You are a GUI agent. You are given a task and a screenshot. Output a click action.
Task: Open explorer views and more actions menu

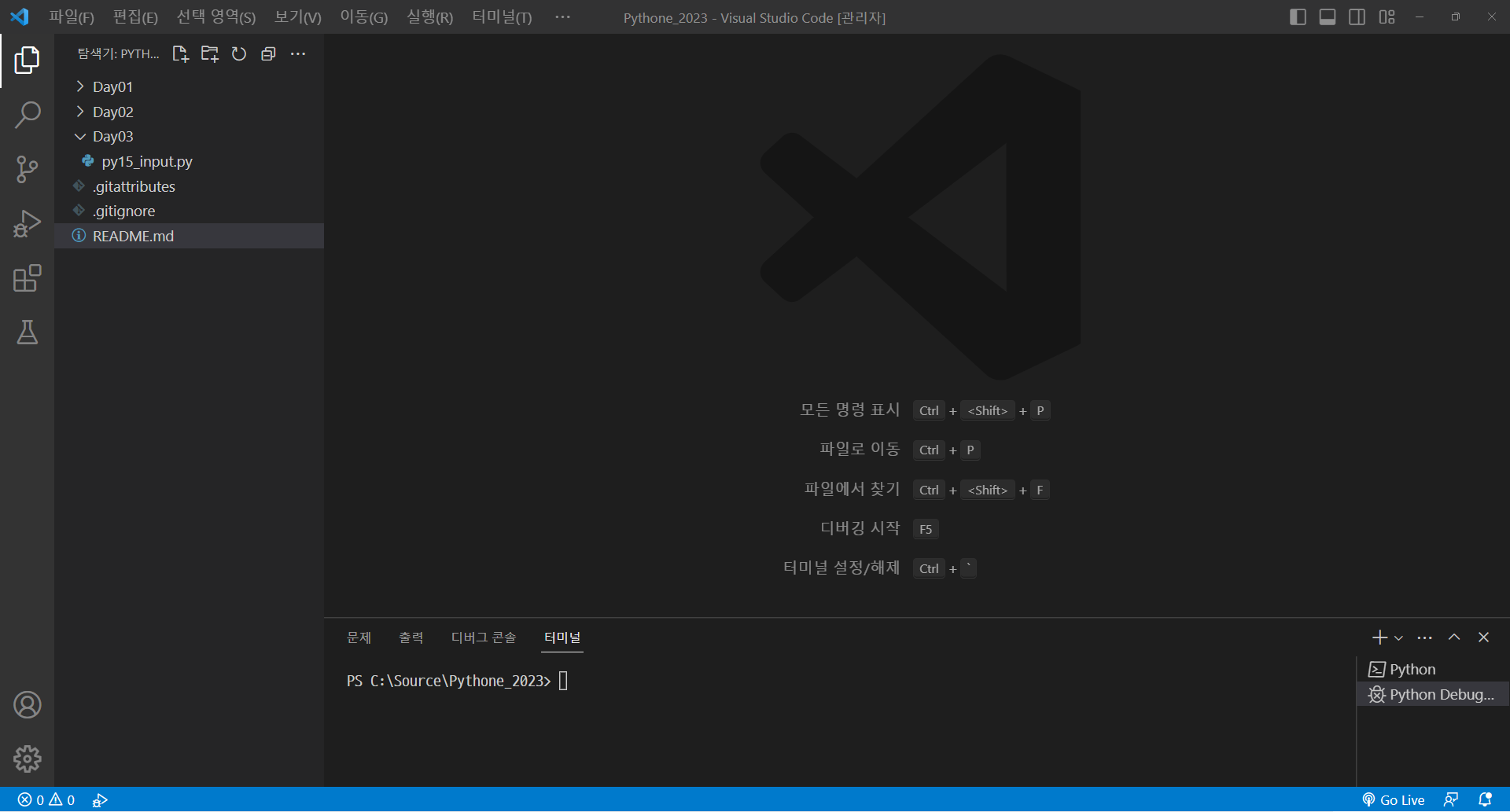point(298,53)
